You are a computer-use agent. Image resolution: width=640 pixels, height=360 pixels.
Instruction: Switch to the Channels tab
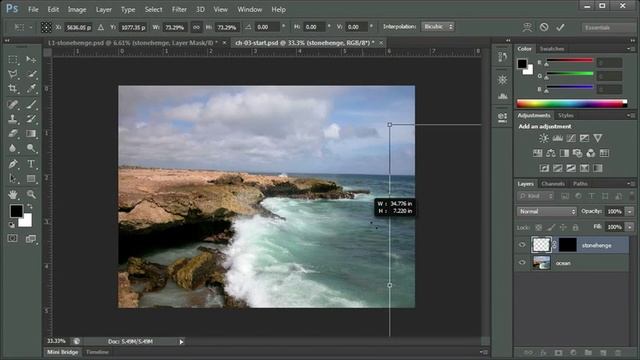(x=553, y=184)
